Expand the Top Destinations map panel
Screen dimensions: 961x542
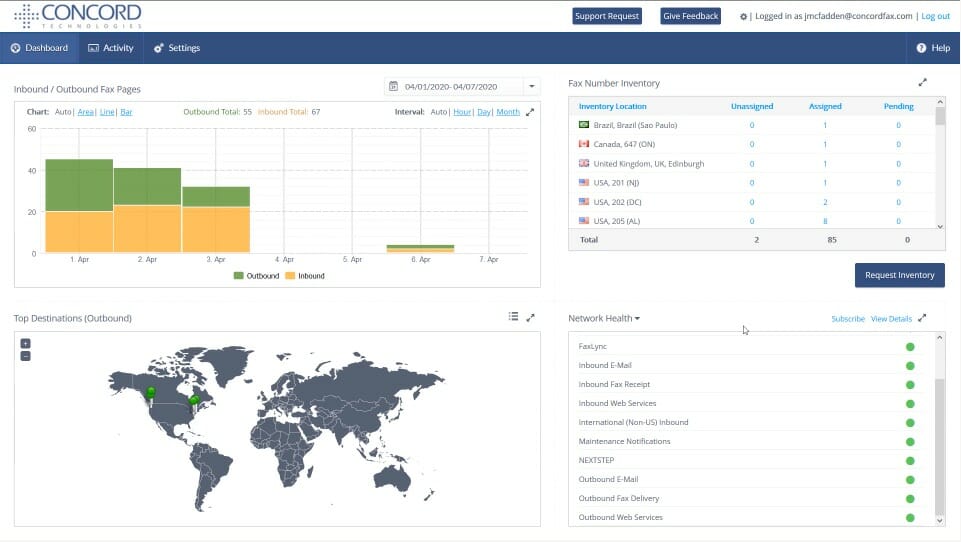click(530, 317)
